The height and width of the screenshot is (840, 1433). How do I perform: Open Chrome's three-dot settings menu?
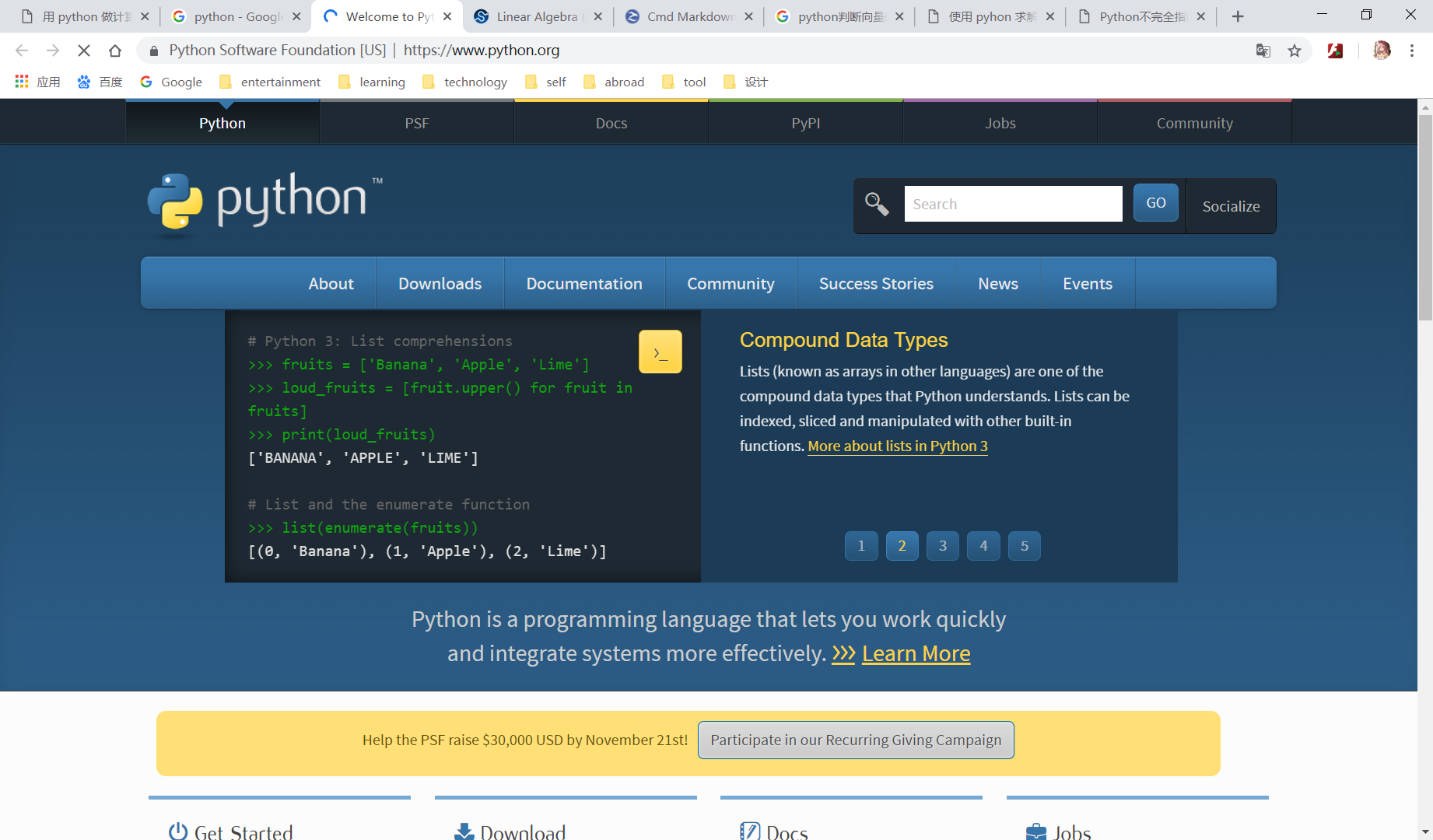click(1413, 50)
